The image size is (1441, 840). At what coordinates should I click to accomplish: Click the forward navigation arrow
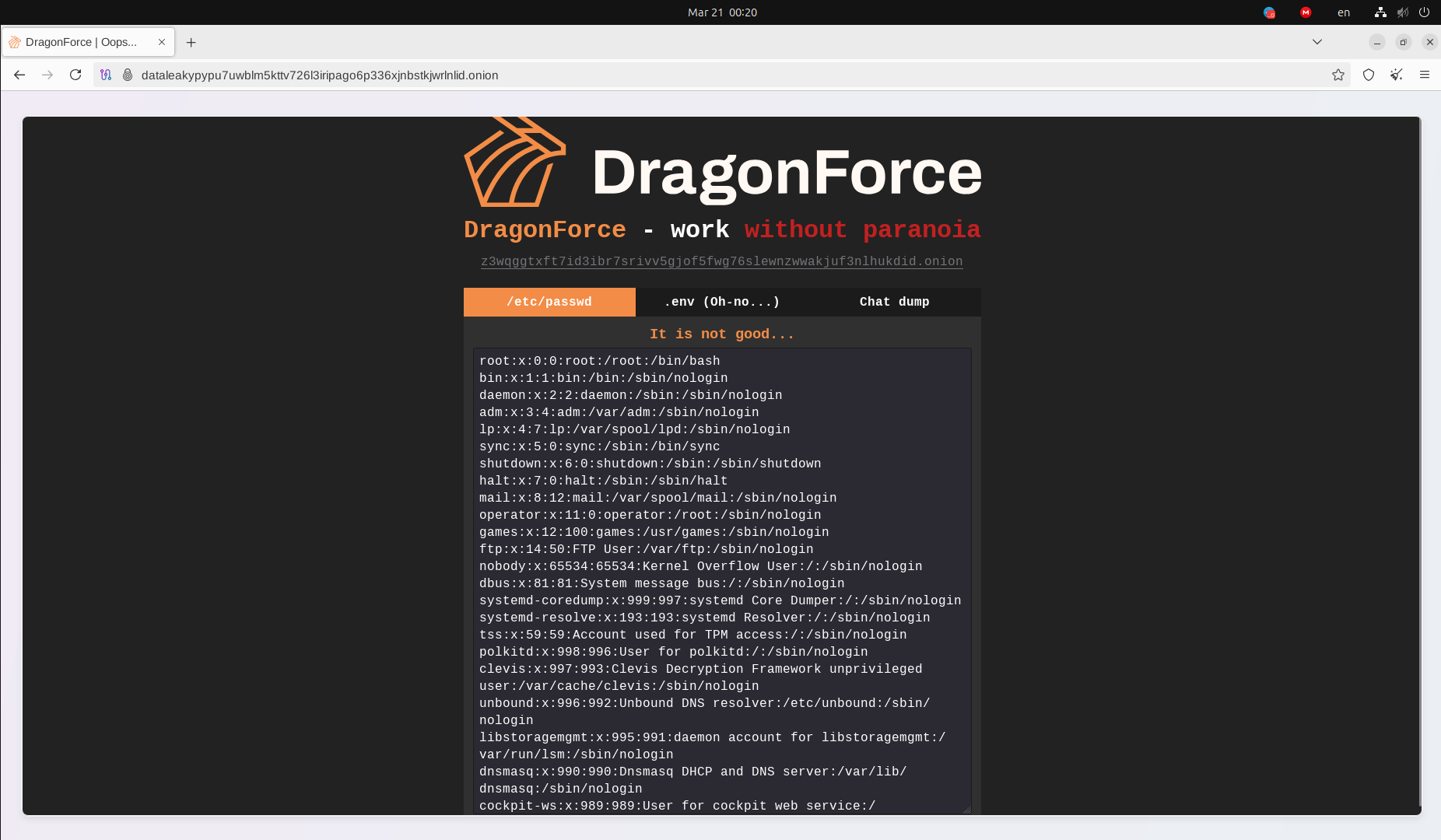tap(47, 75)
